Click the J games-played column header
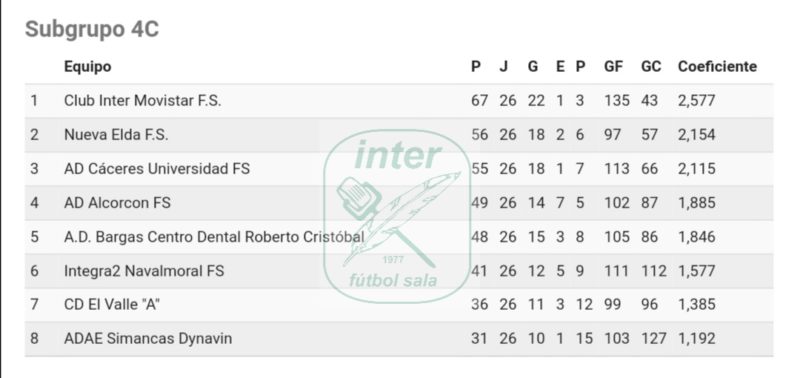The width and height of the screenshot is (800, 378). [x=504, y=66]
